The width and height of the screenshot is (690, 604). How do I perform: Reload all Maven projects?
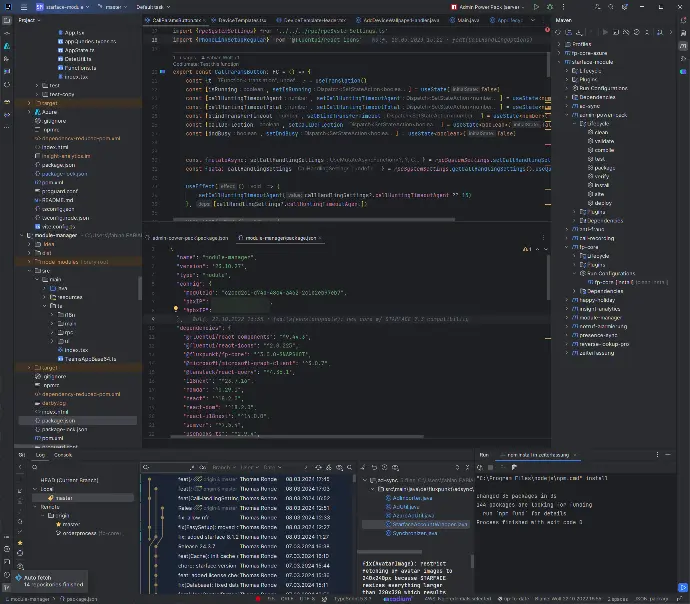tap(558, 32)
